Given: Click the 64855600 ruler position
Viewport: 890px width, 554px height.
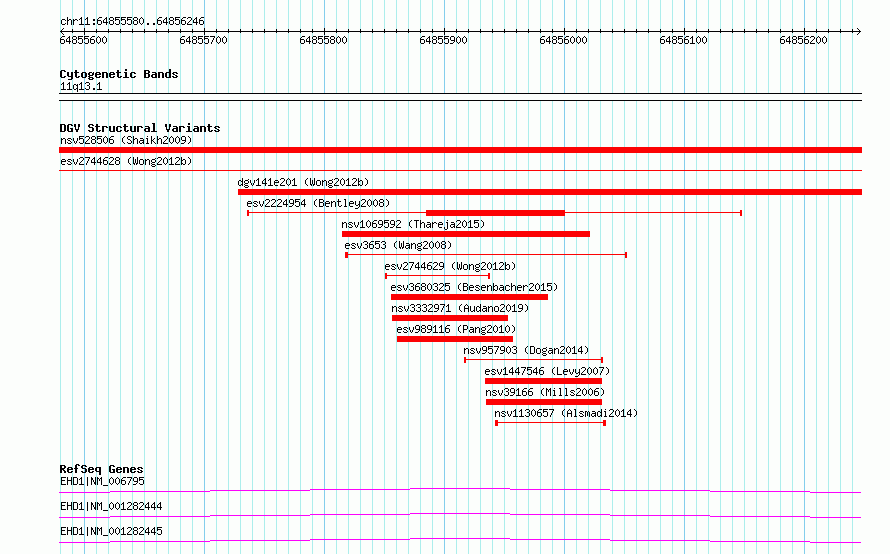Looking at the screenshot, I should click(x=83, y=40).
